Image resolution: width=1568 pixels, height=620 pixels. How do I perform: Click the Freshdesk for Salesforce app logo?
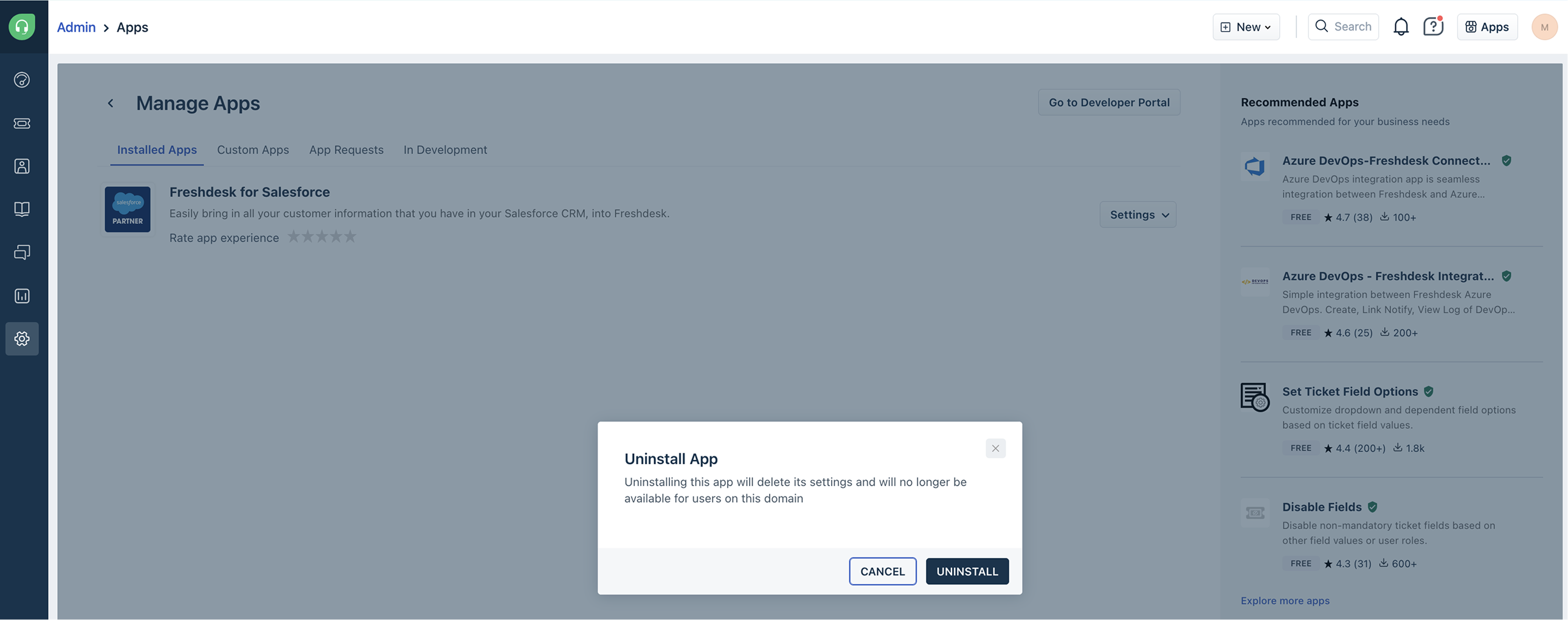click(127, 209)
